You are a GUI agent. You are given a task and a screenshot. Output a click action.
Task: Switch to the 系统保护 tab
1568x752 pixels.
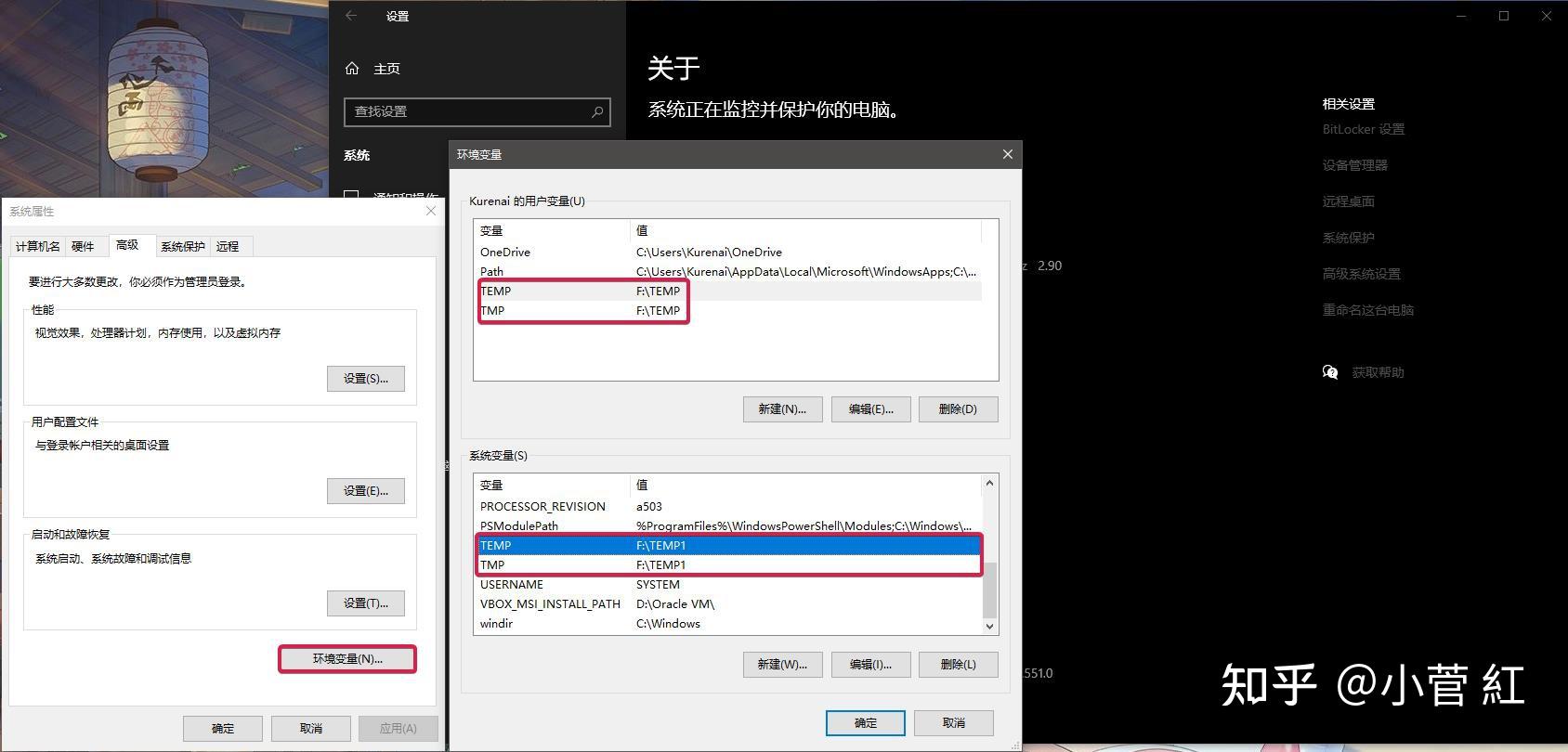click(182, 246)
